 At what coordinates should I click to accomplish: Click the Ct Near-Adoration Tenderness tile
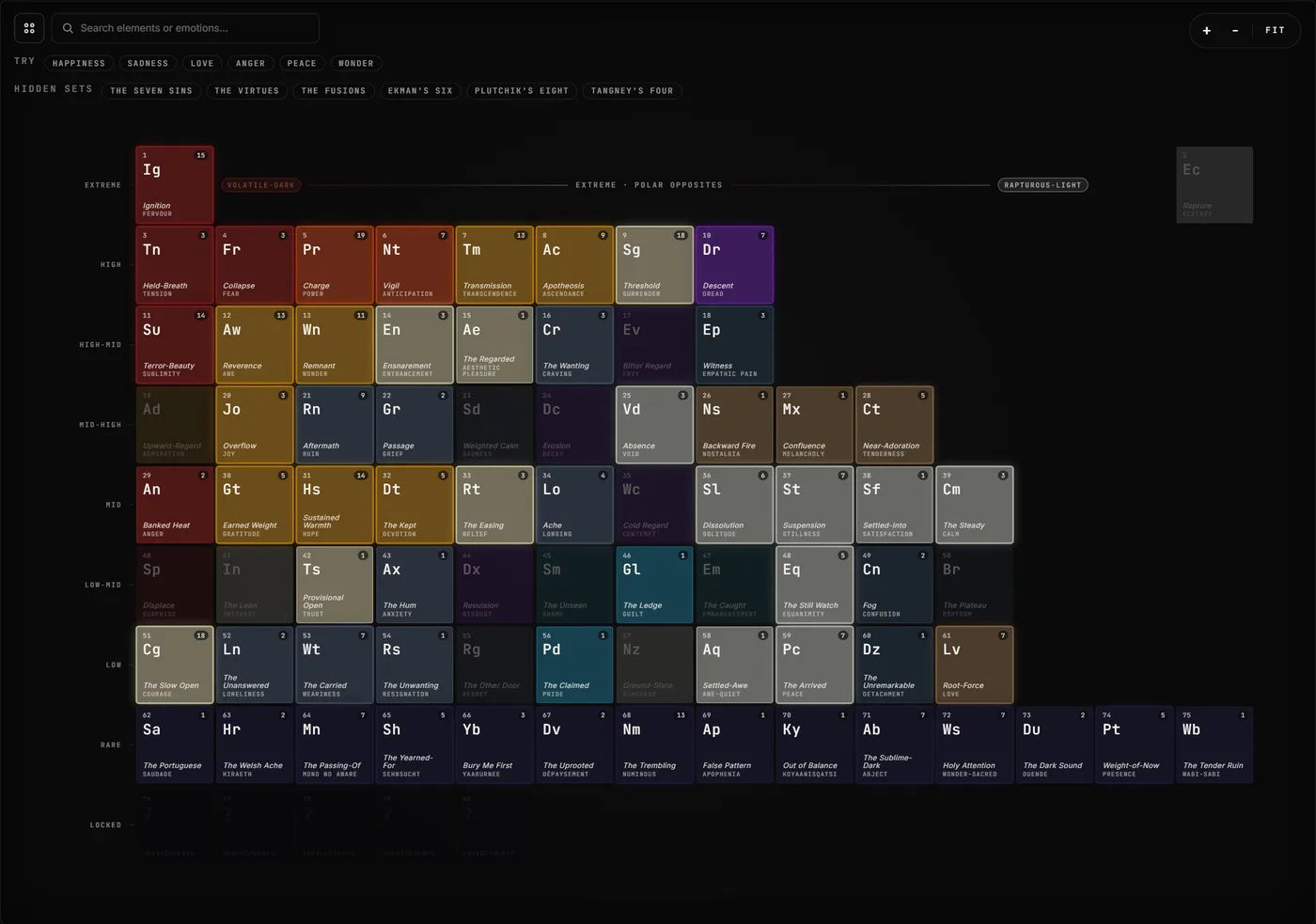click(894, 424)
